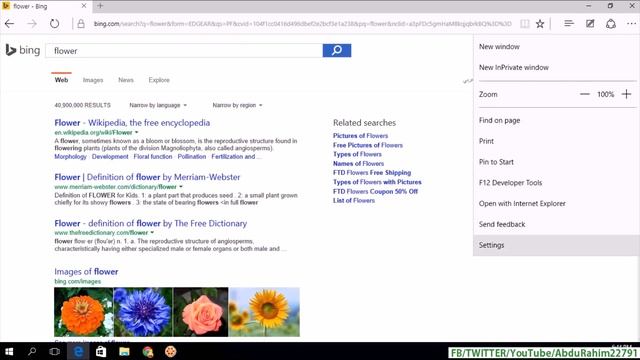This screenshot has width=640, height=360.
Task: Open Images of flower link
Action: (x=86, y=272)
